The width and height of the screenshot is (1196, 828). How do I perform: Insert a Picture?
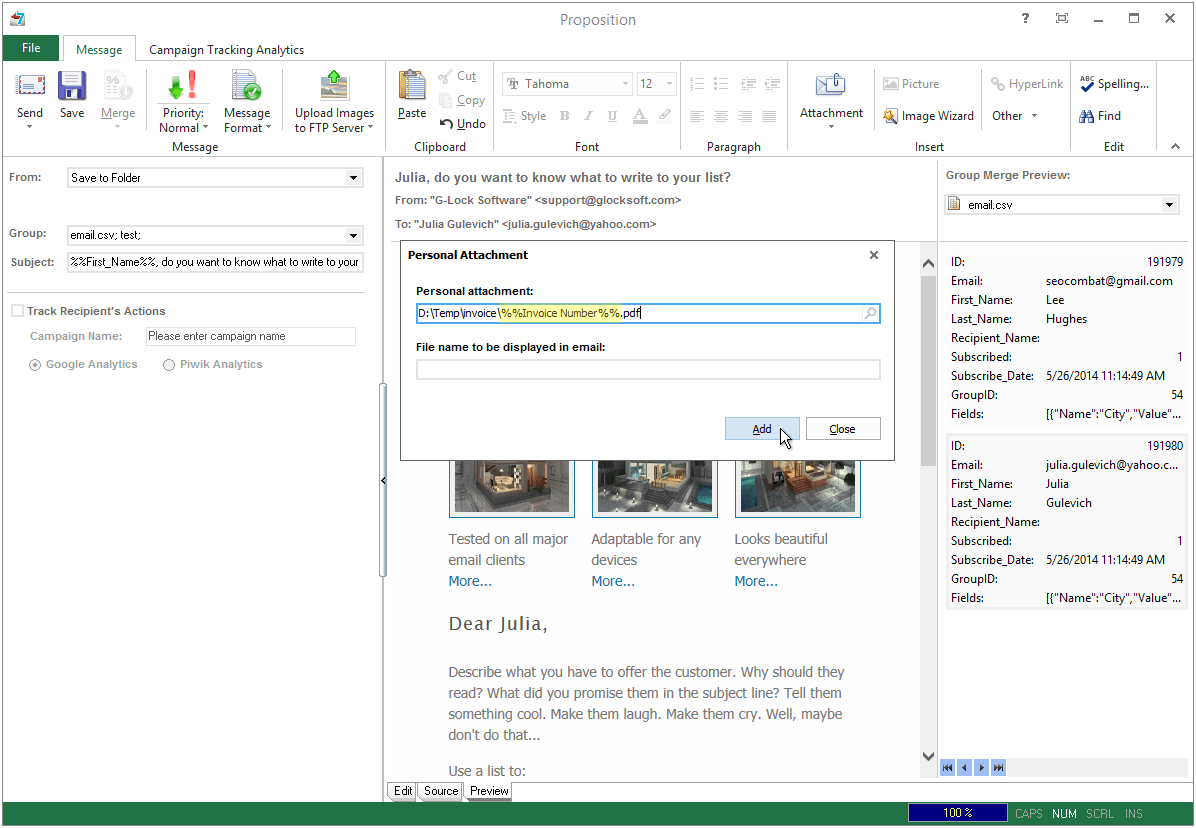(x=911, y=84)
